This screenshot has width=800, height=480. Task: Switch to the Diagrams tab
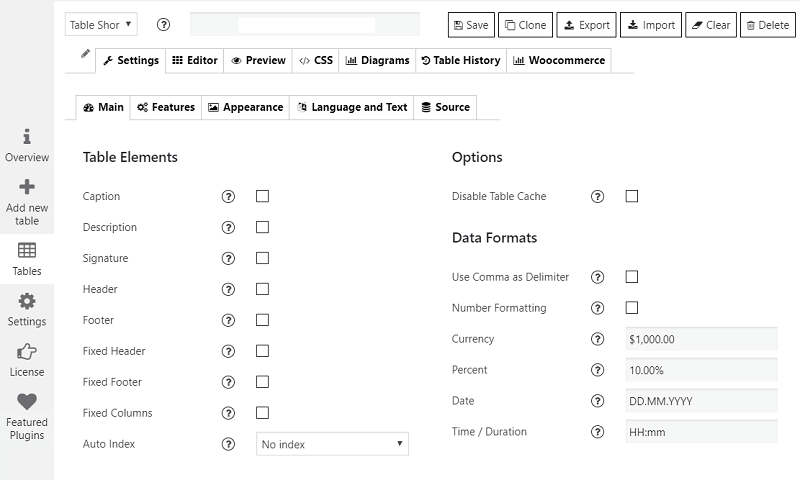pyautogui.click(x=377, y=60)
